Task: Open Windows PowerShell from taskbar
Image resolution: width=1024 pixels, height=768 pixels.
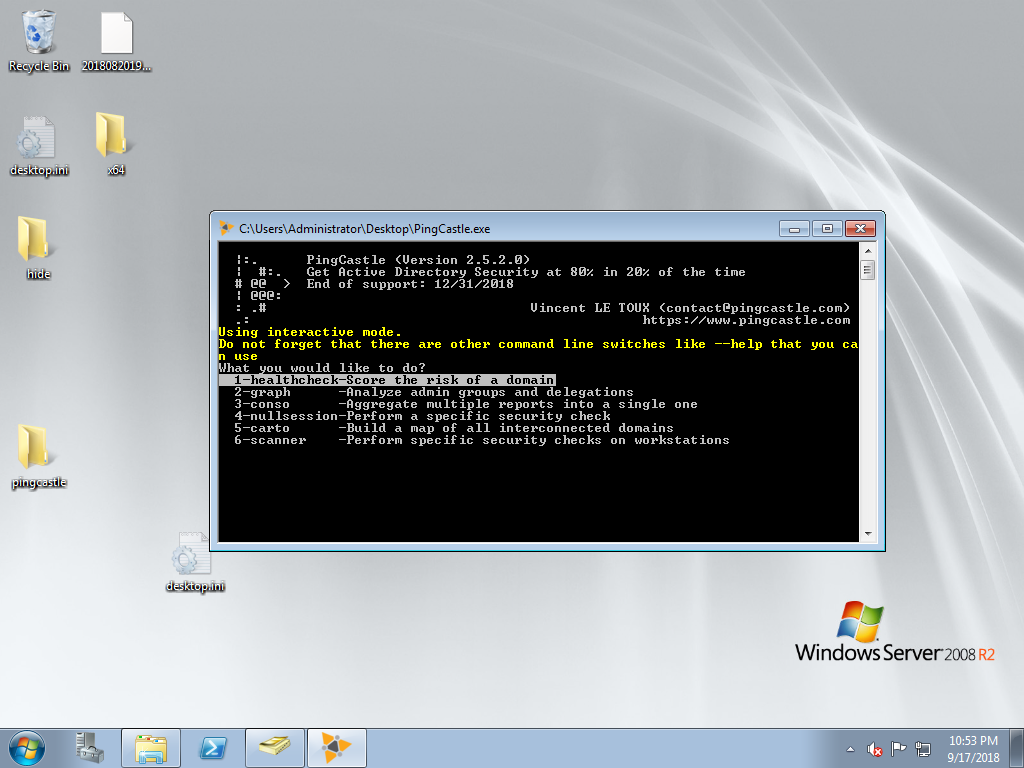Action: tap(211, 747)
